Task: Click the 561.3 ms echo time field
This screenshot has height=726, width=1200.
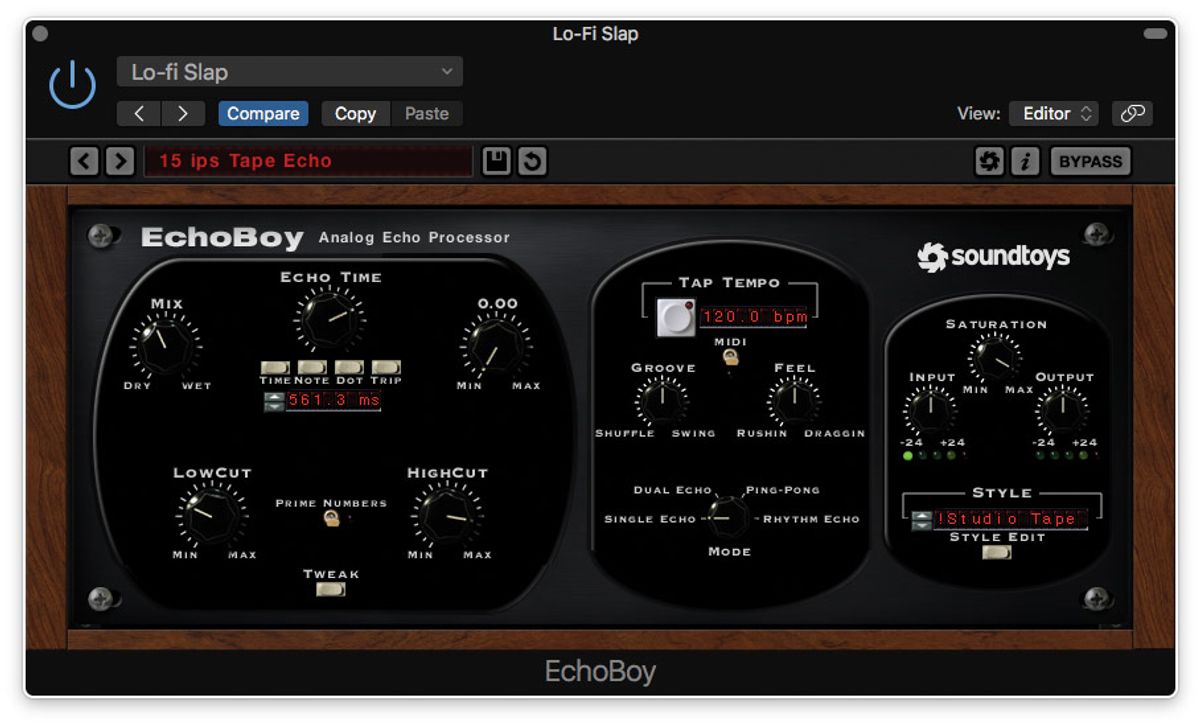Action: pos(333,401)
